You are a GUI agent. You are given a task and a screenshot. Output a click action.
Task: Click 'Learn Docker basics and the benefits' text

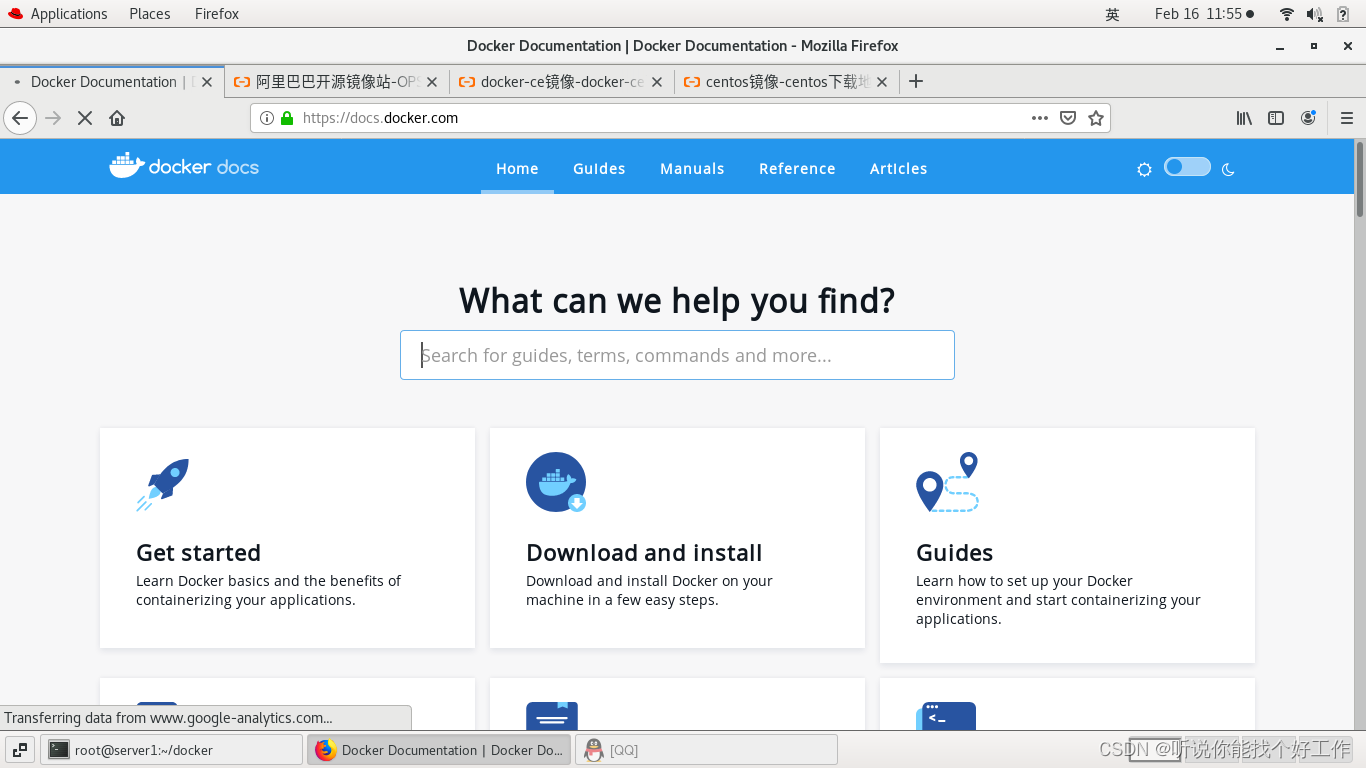coord(268,581)
